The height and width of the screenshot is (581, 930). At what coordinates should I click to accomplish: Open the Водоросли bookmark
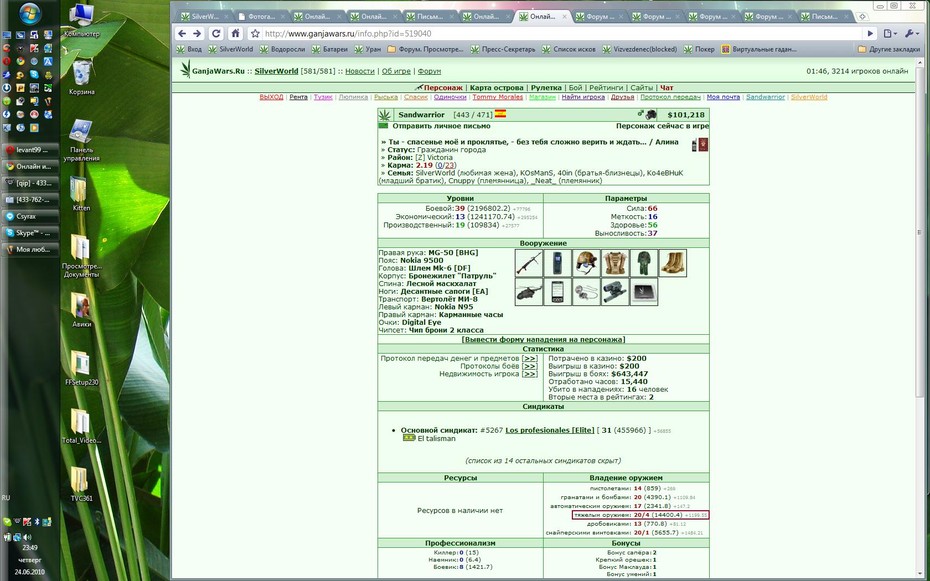point(282,49)
